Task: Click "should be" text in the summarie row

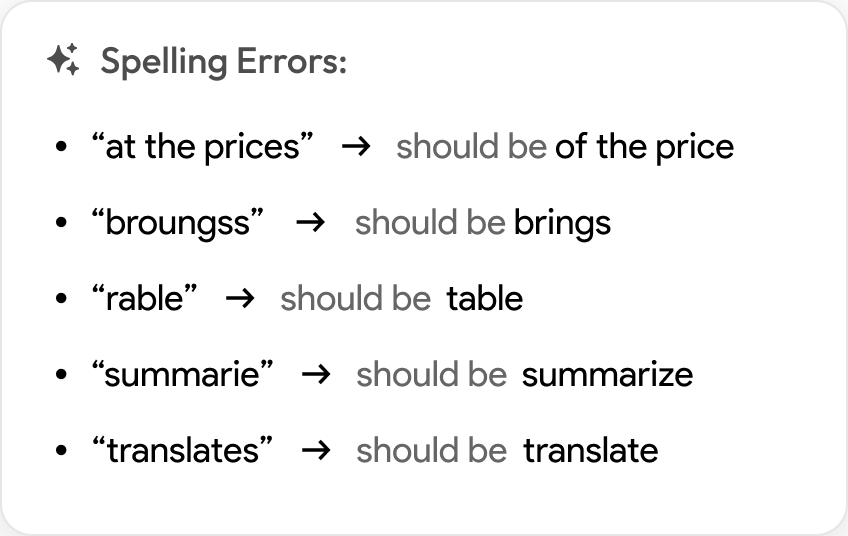Action: click(431, 375)
